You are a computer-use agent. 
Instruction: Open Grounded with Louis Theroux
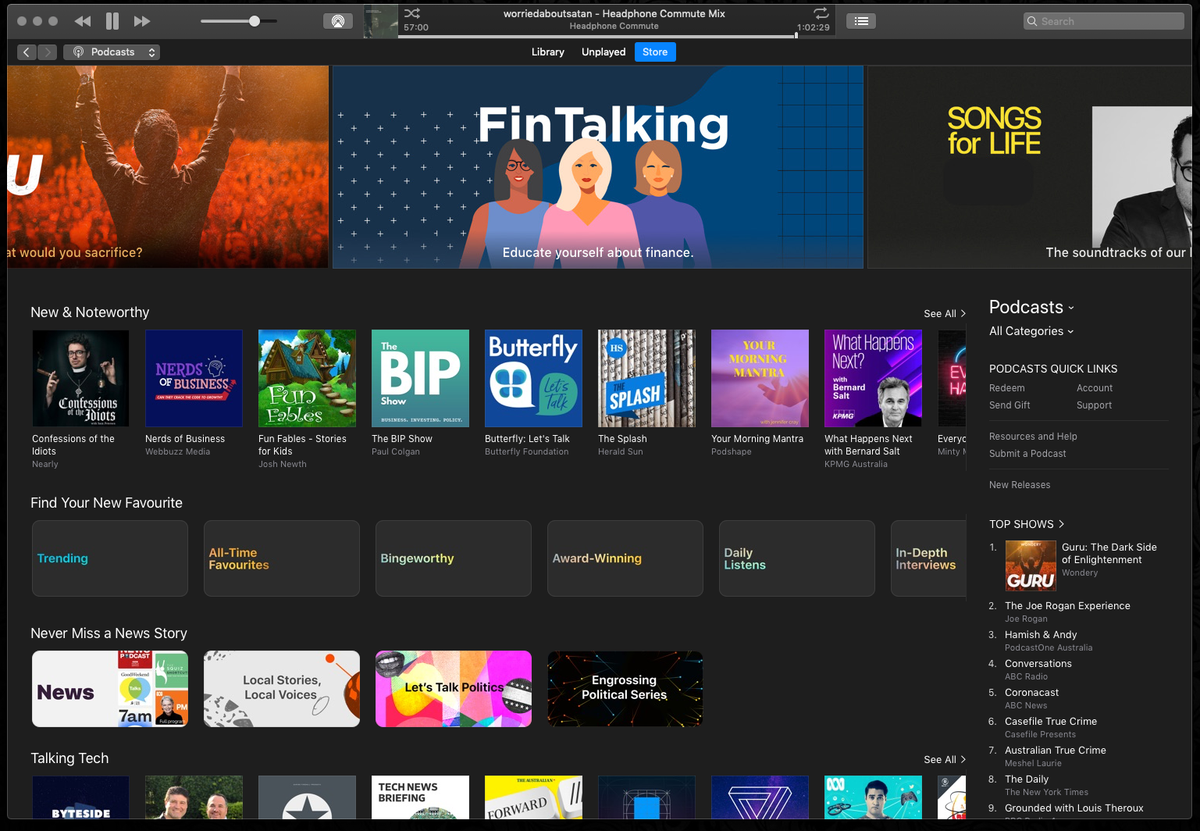[1074, 808]
